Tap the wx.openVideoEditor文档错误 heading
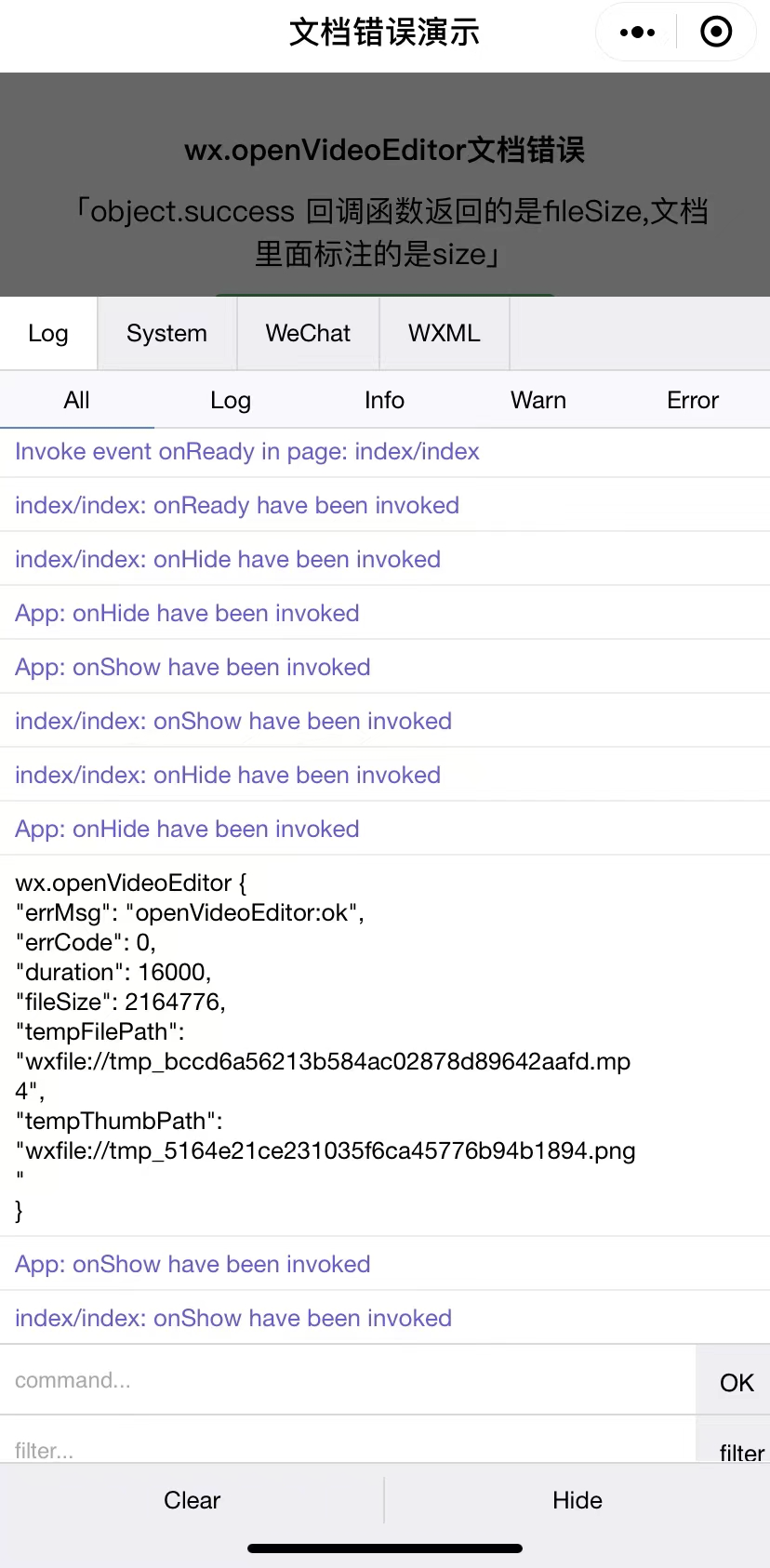Viewport: 770px width, 1568px height. (x=385, y=150)
